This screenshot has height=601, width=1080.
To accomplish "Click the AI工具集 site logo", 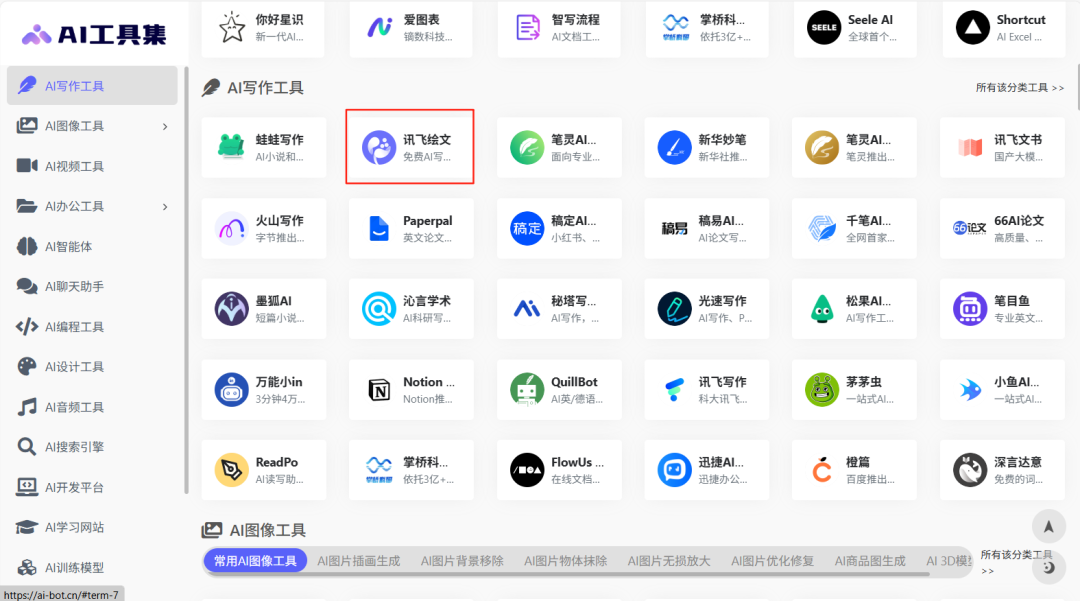I will point(94,34).
